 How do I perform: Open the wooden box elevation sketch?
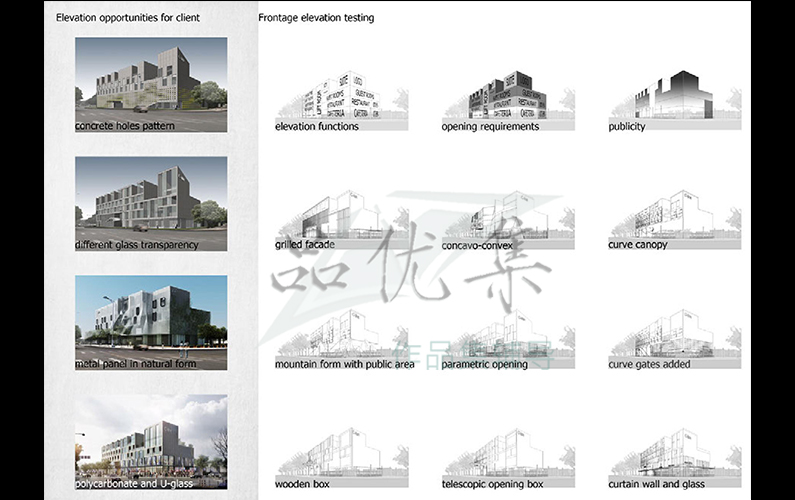click(x=341, y=450)
